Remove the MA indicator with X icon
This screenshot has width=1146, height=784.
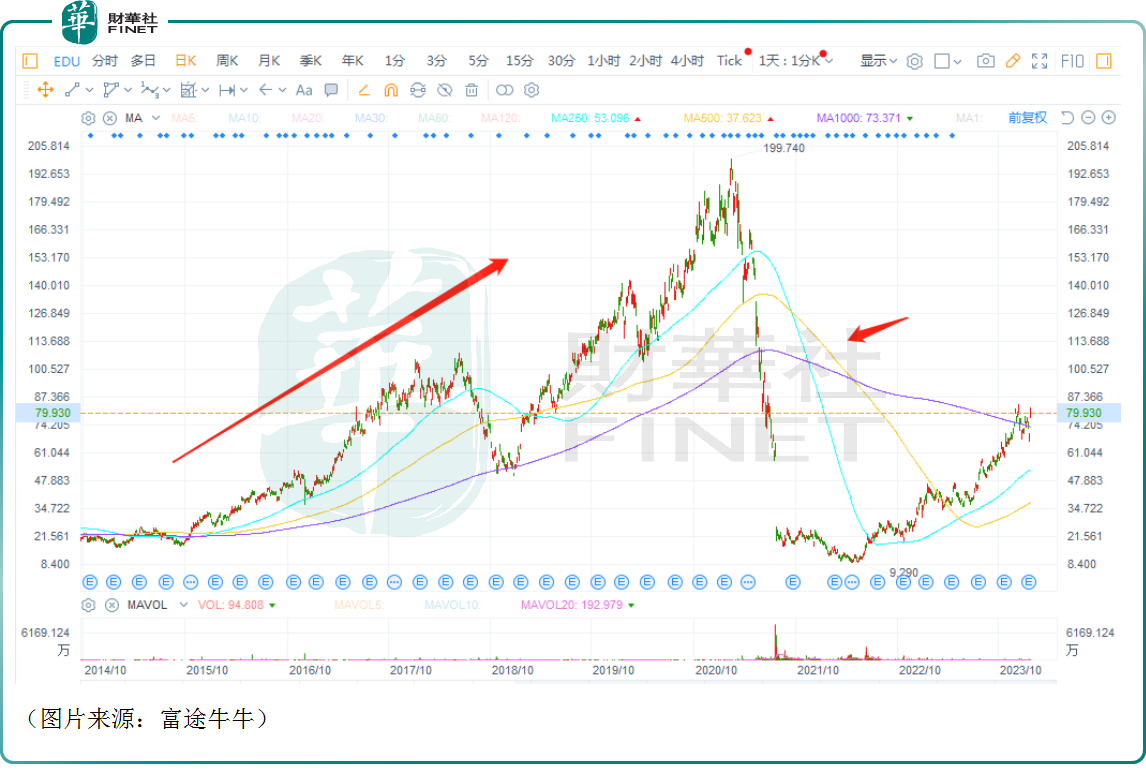pyautogui.click(x=110, y=118)
